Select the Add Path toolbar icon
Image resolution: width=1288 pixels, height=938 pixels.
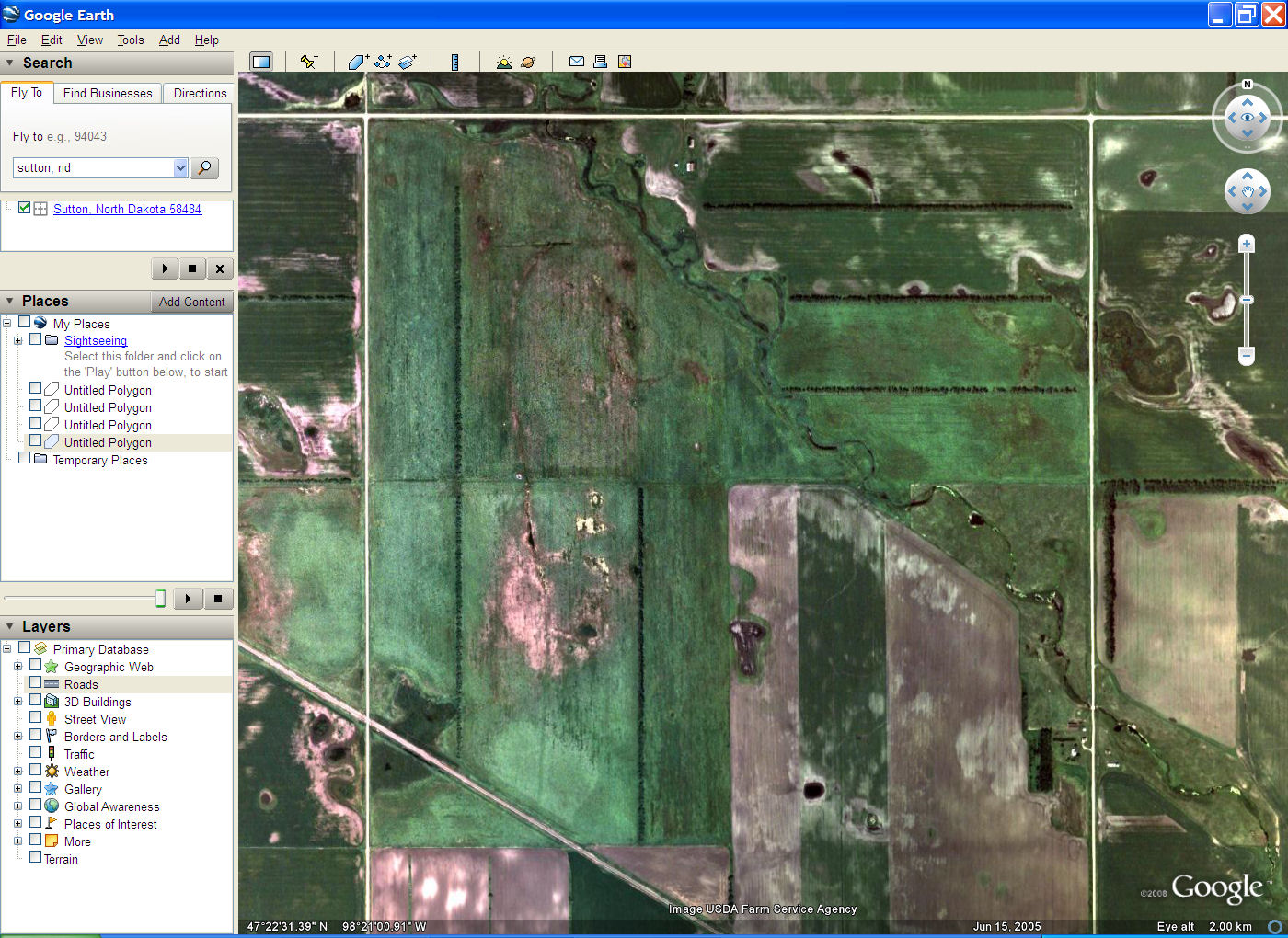(383, 62)
